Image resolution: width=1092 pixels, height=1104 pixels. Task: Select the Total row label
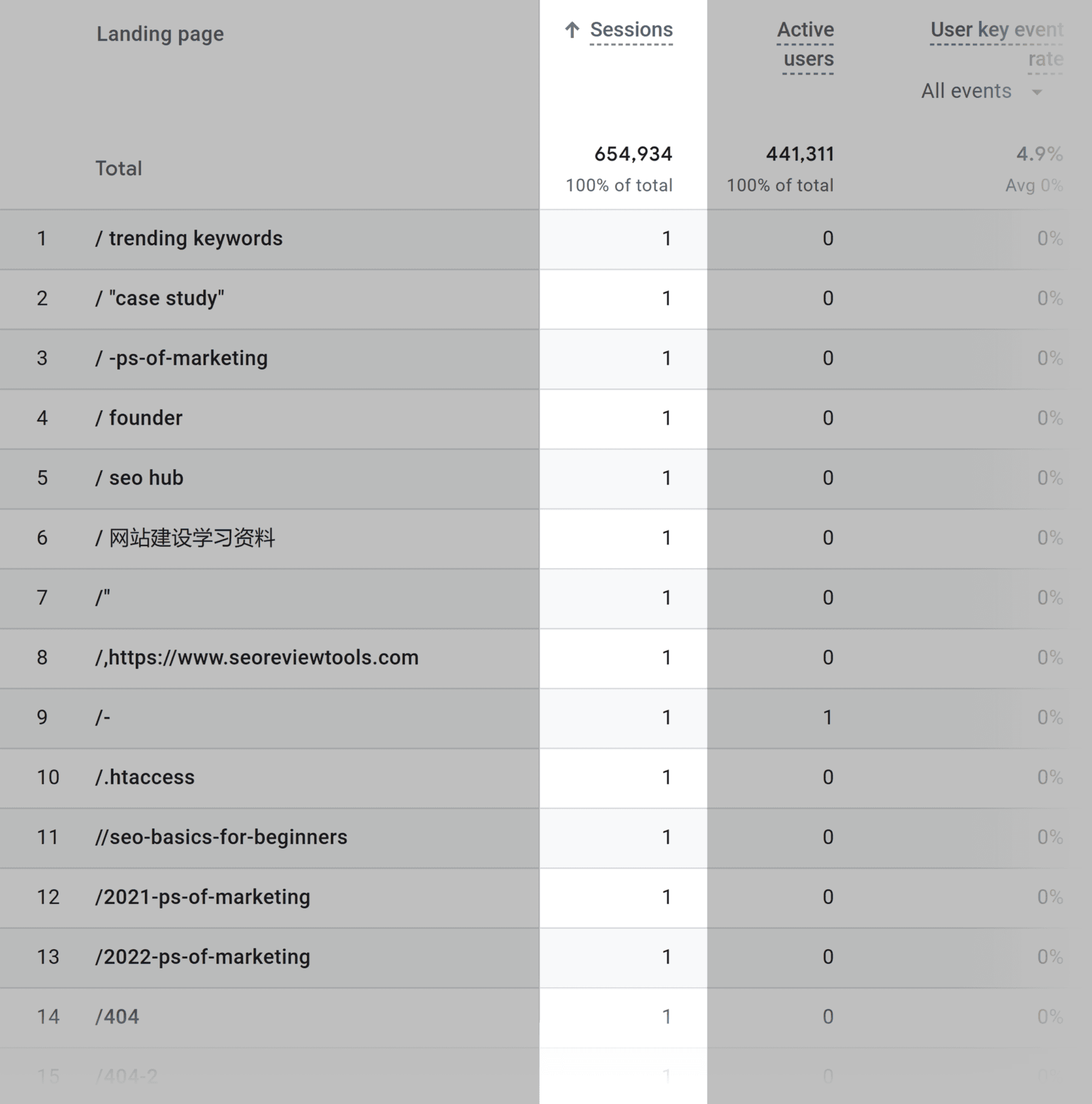click(x=118, y=168)
